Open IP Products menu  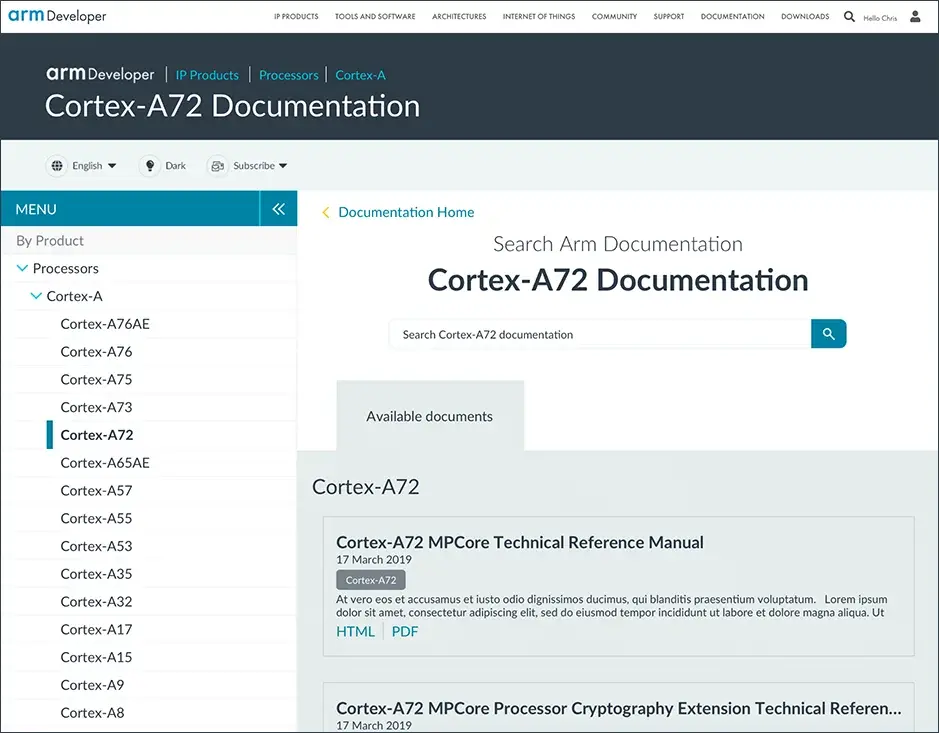296,17
